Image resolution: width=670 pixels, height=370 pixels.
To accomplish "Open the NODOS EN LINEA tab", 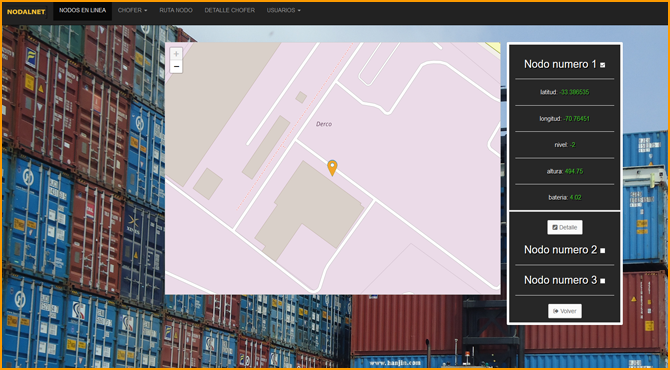I will [x=82, y=10].
